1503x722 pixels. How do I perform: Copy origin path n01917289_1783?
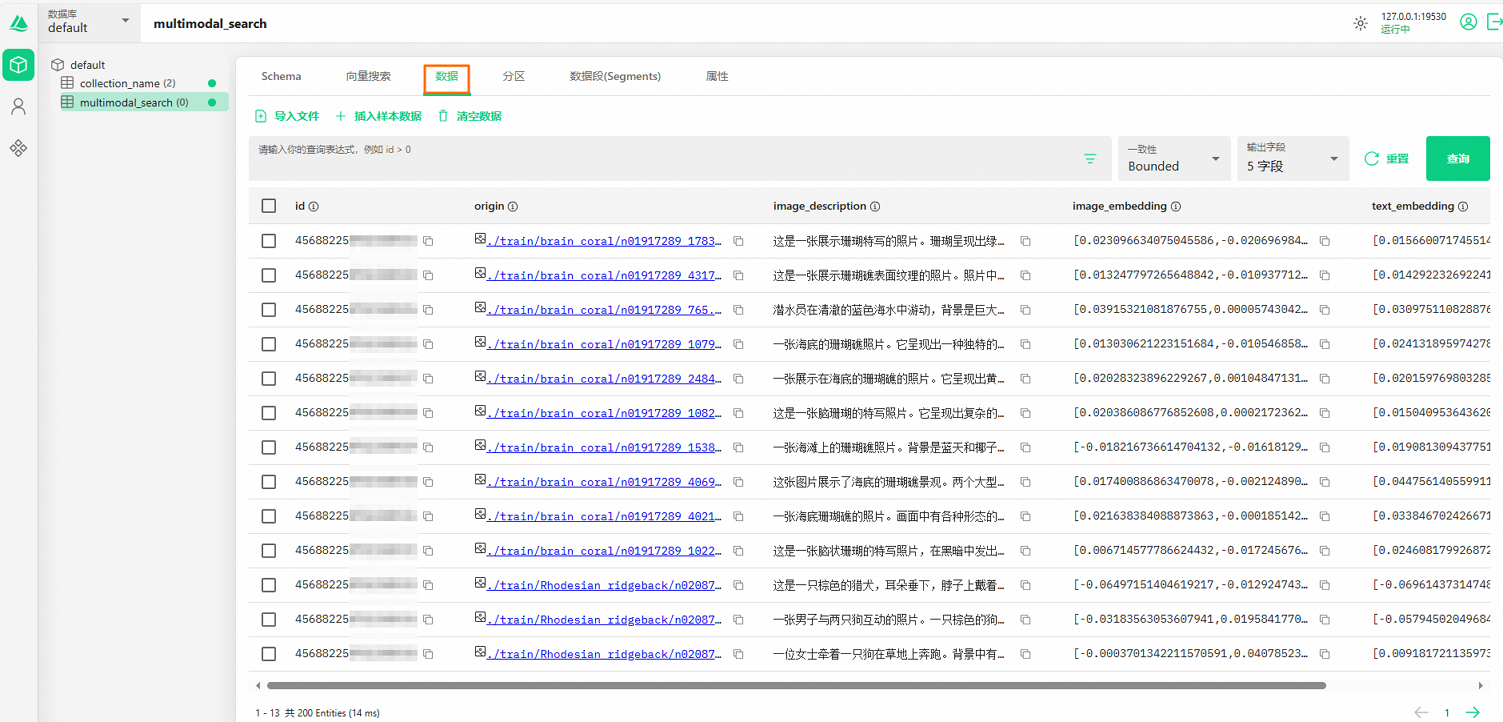pyautogui.click(x=739, y=241)
